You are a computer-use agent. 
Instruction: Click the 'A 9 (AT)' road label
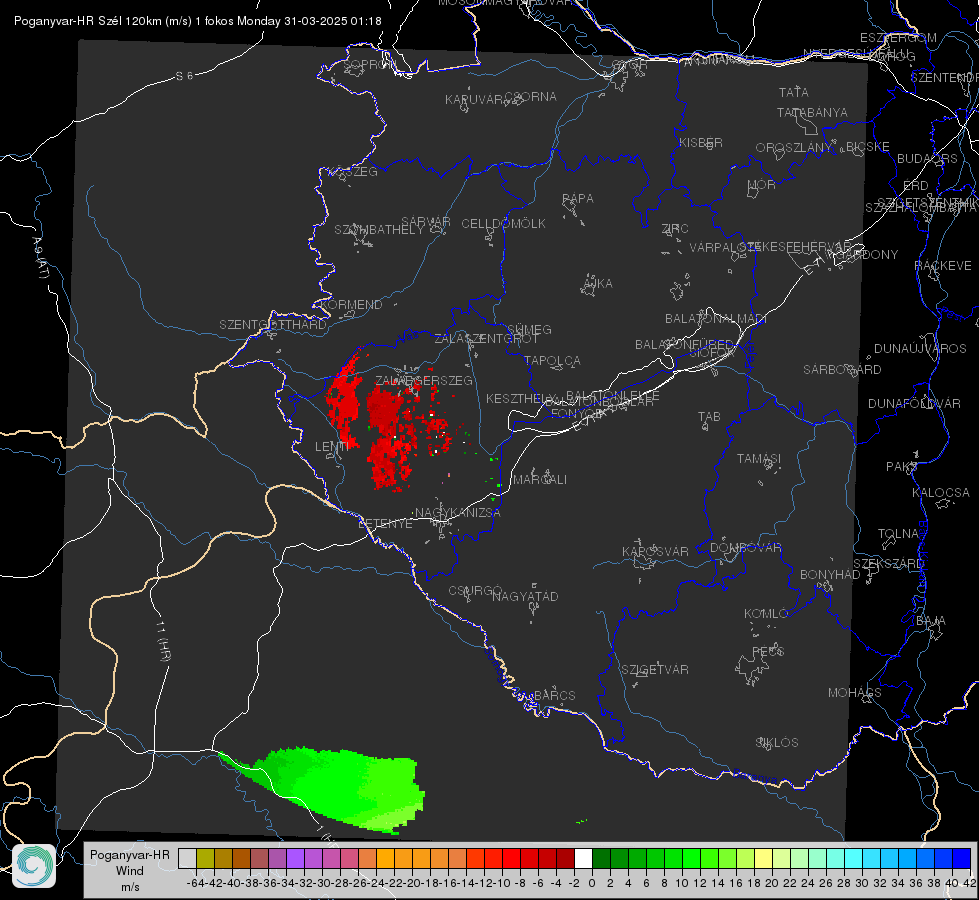pyautogui.click(x=40, y=258)
